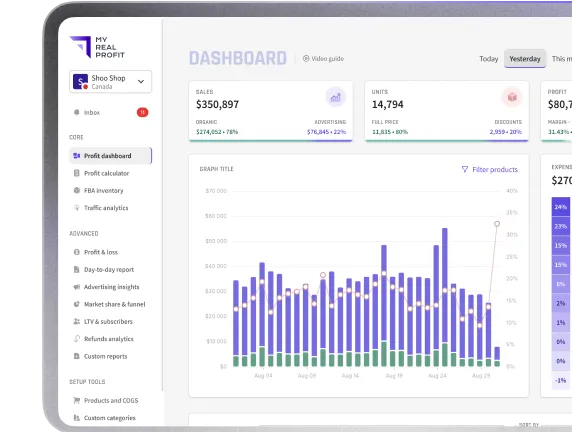Open Custom categories

pos(109,418)
